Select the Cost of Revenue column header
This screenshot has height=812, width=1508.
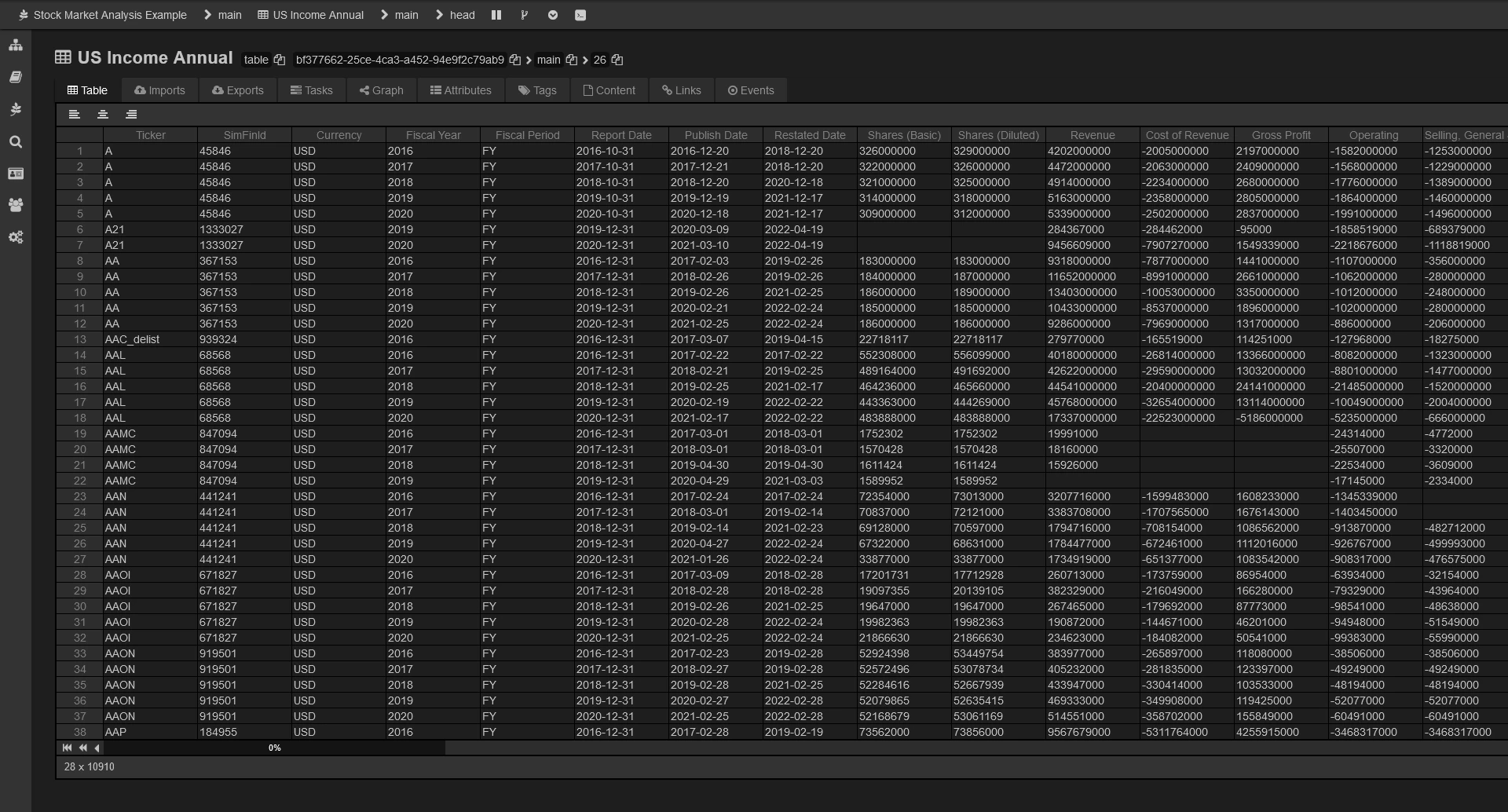1187,135
